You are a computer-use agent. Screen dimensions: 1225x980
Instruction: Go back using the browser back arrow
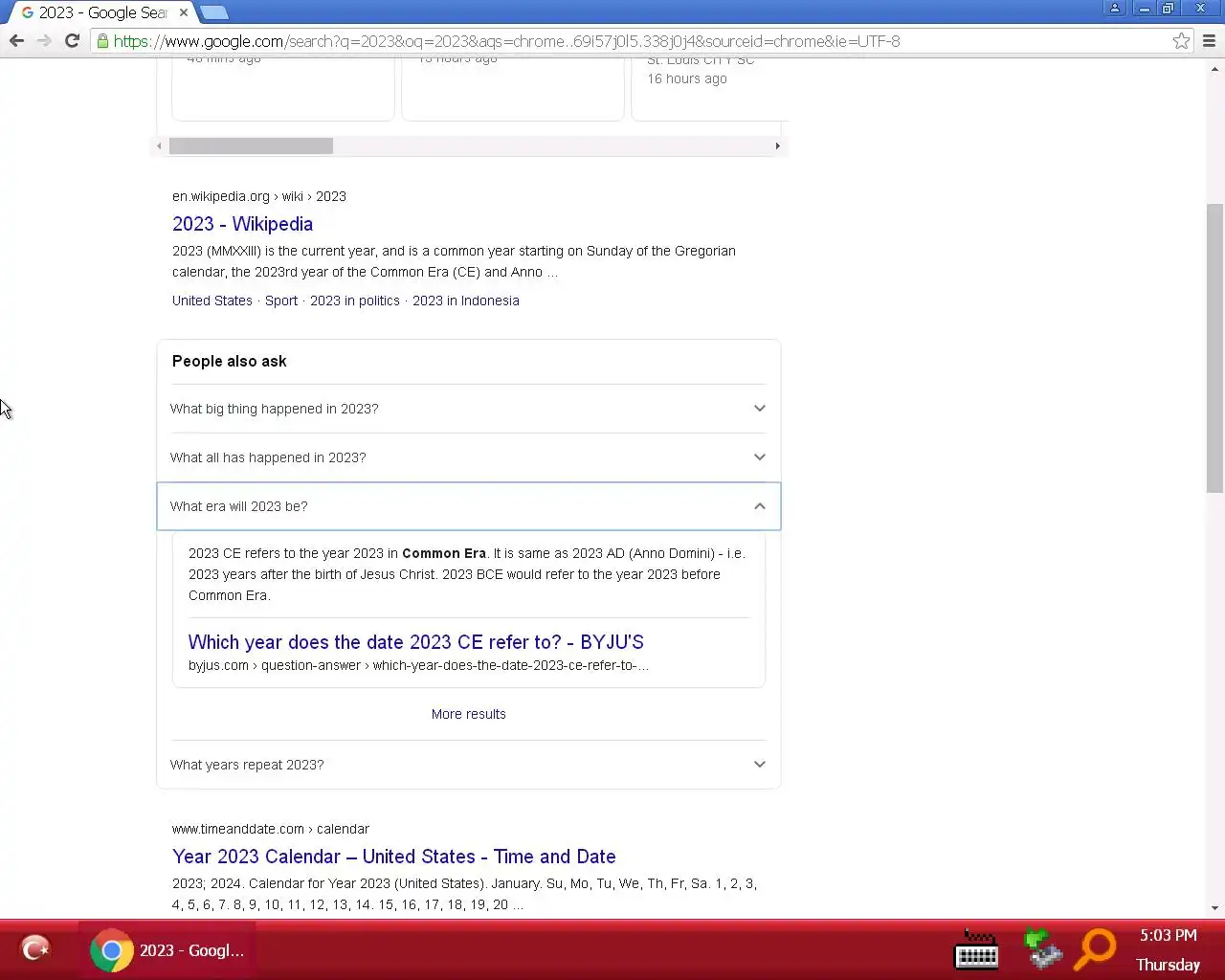pos(16,41)
